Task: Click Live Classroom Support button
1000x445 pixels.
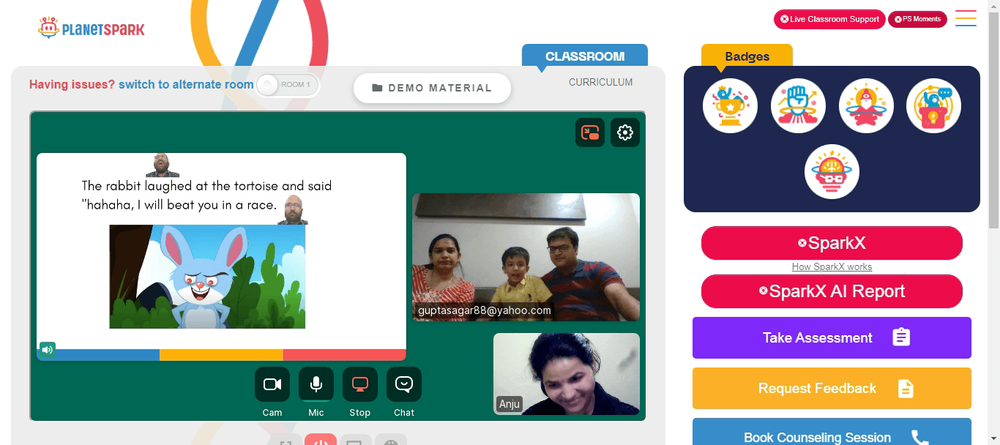Action: [830, 19]
